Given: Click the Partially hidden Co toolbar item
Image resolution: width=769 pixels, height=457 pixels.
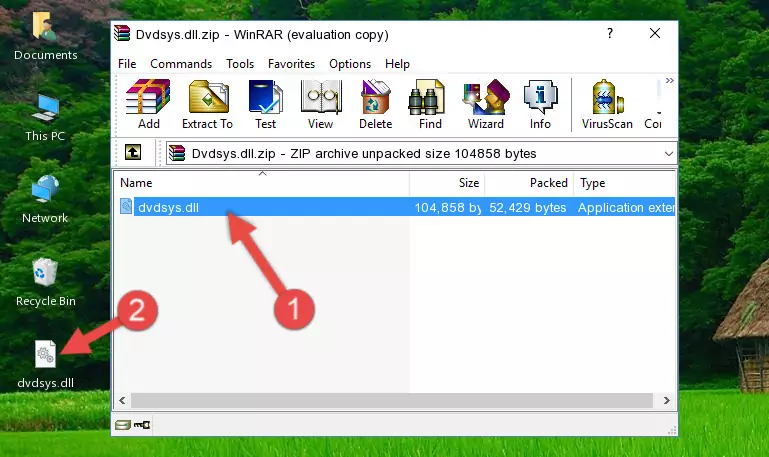Looking at the screenshot, I should pos(654,104).
